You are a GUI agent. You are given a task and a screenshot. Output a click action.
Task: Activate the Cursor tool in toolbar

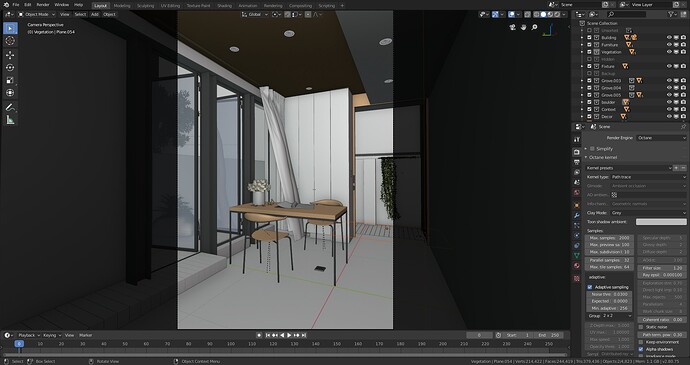point(11,41)
